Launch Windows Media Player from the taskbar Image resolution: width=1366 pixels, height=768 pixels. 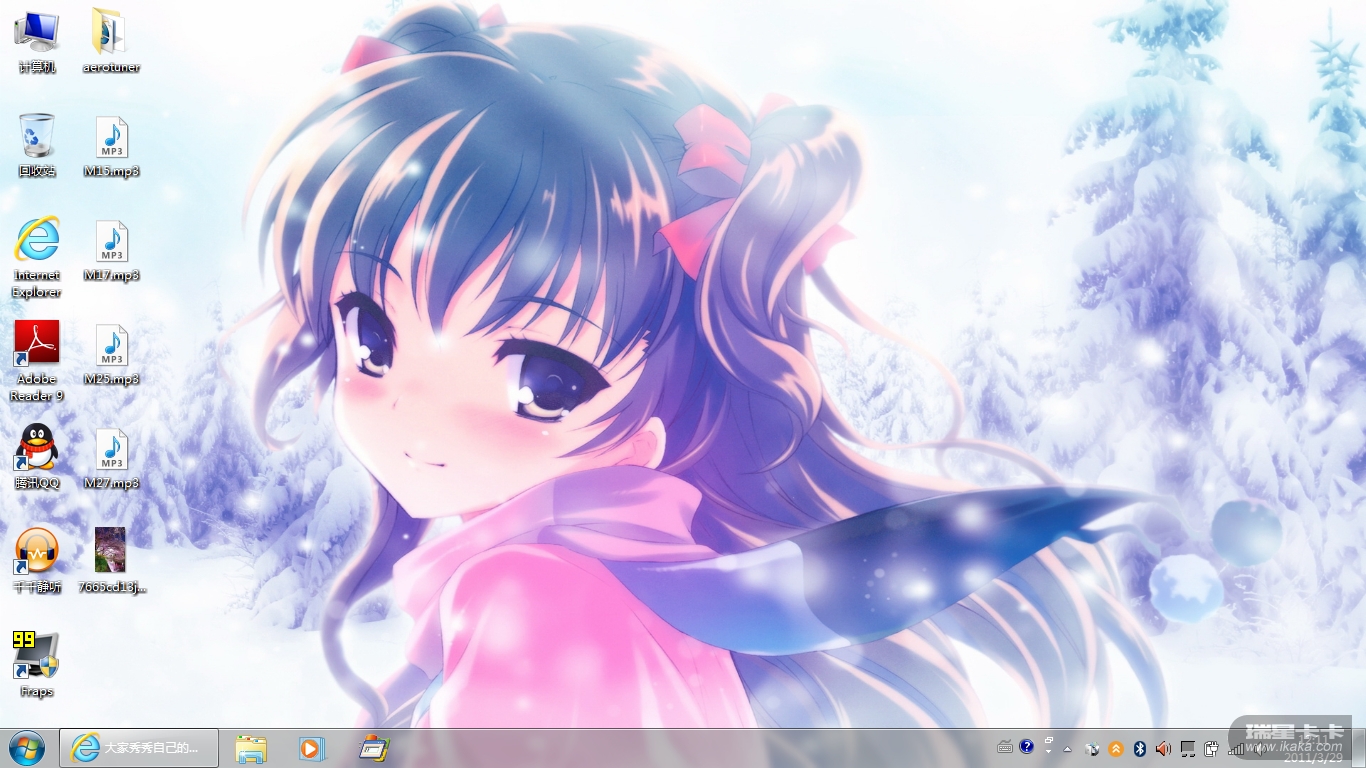click(311, 748)
